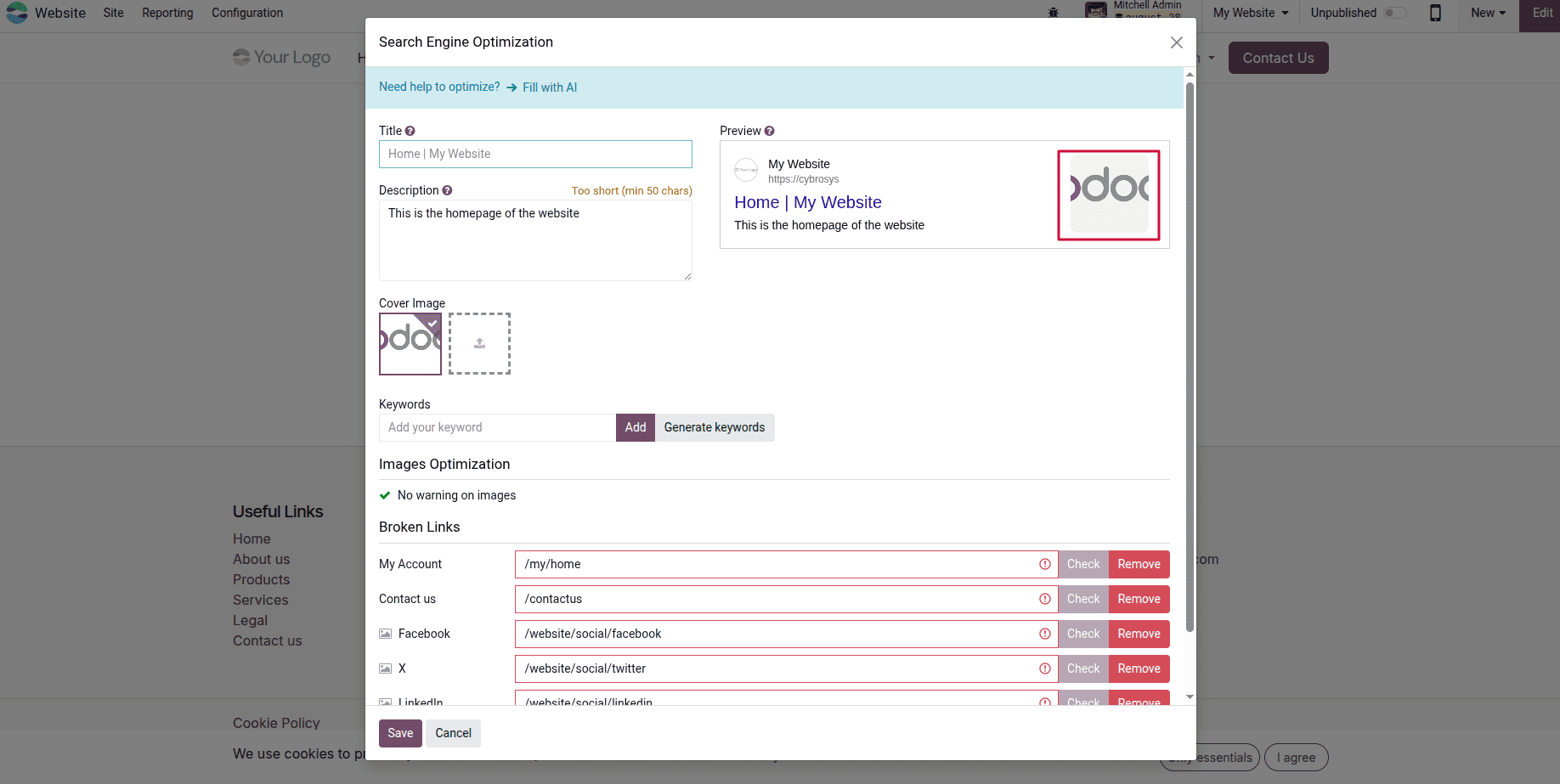
Task: Click the mobile preview phone icon
Action: pos(1435,13)
